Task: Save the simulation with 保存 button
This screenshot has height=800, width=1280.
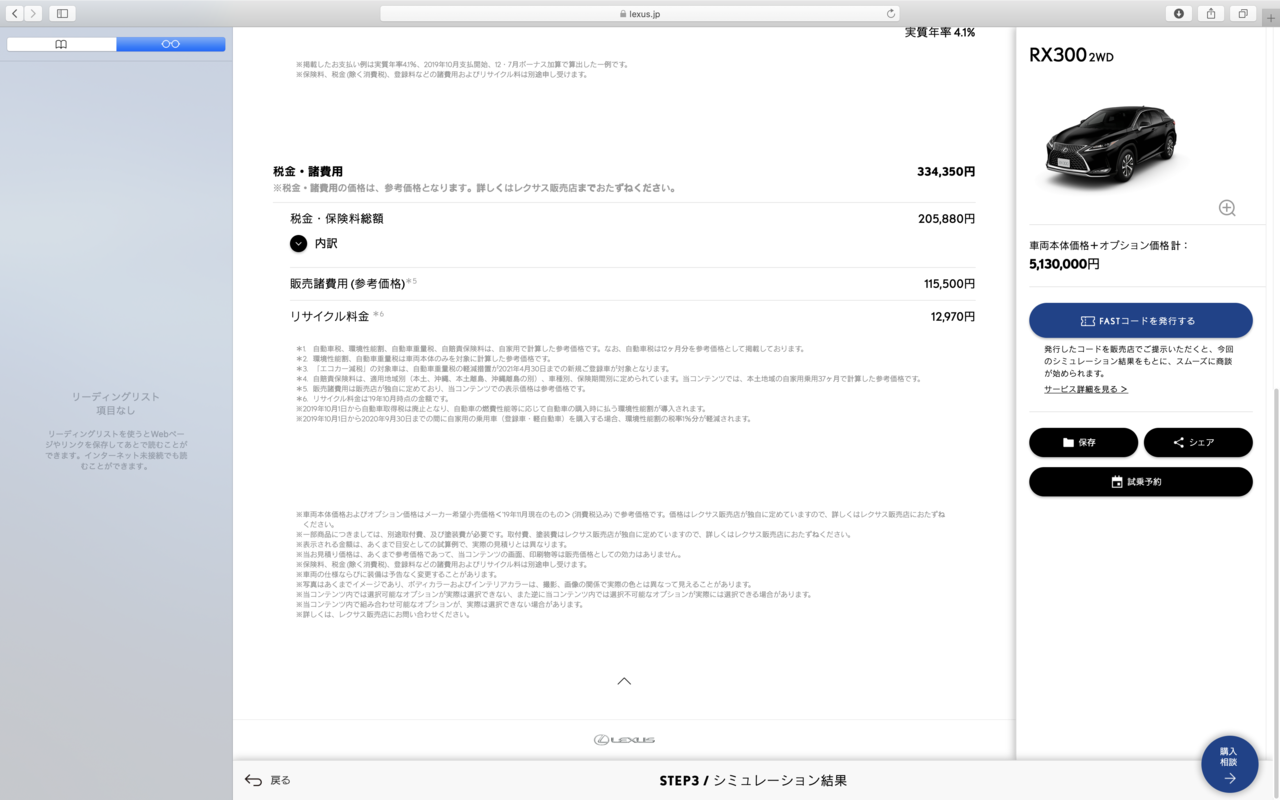Action: [1083, 442]
